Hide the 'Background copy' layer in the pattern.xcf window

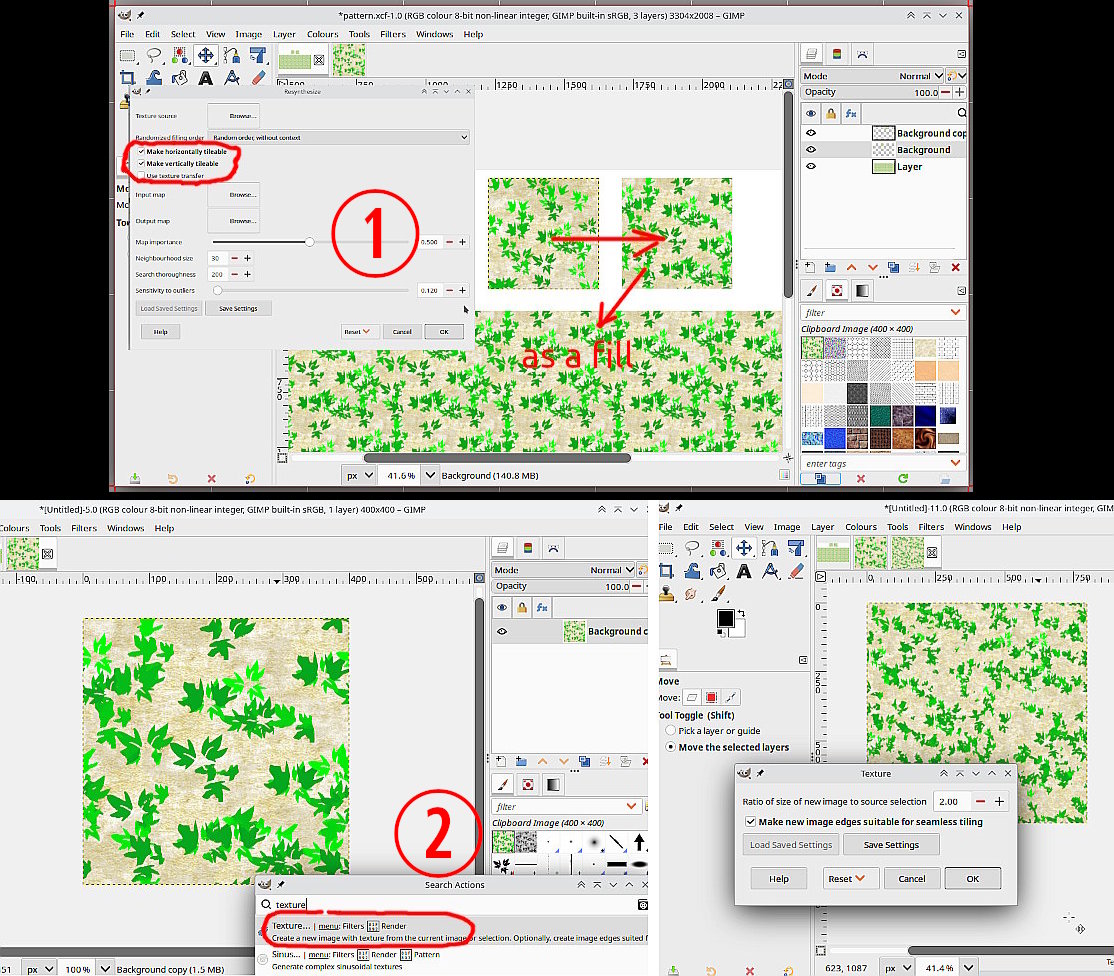click(x=811, y=133)
